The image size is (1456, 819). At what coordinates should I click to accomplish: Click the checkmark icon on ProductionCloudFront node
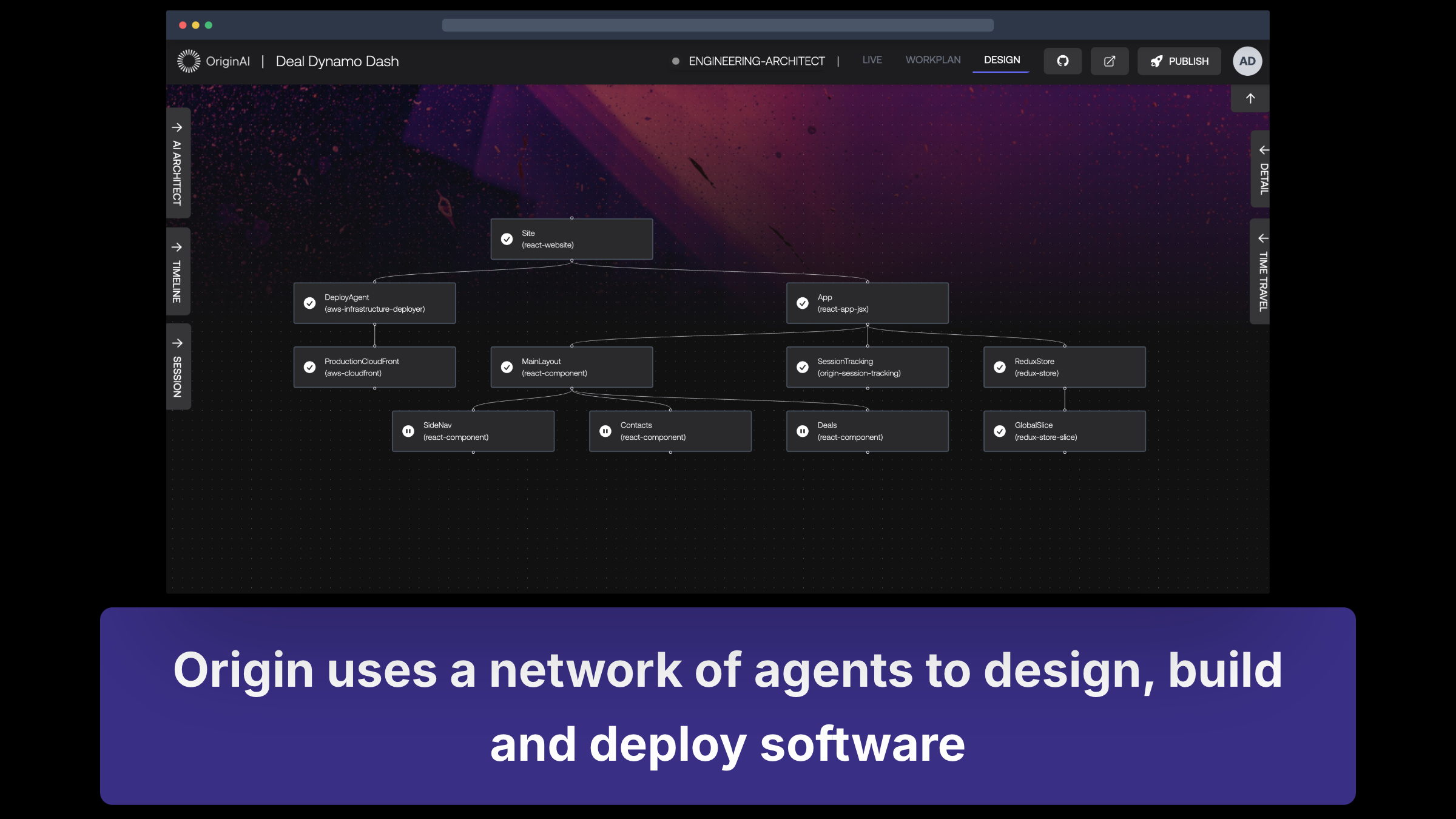tap(309, 367)
